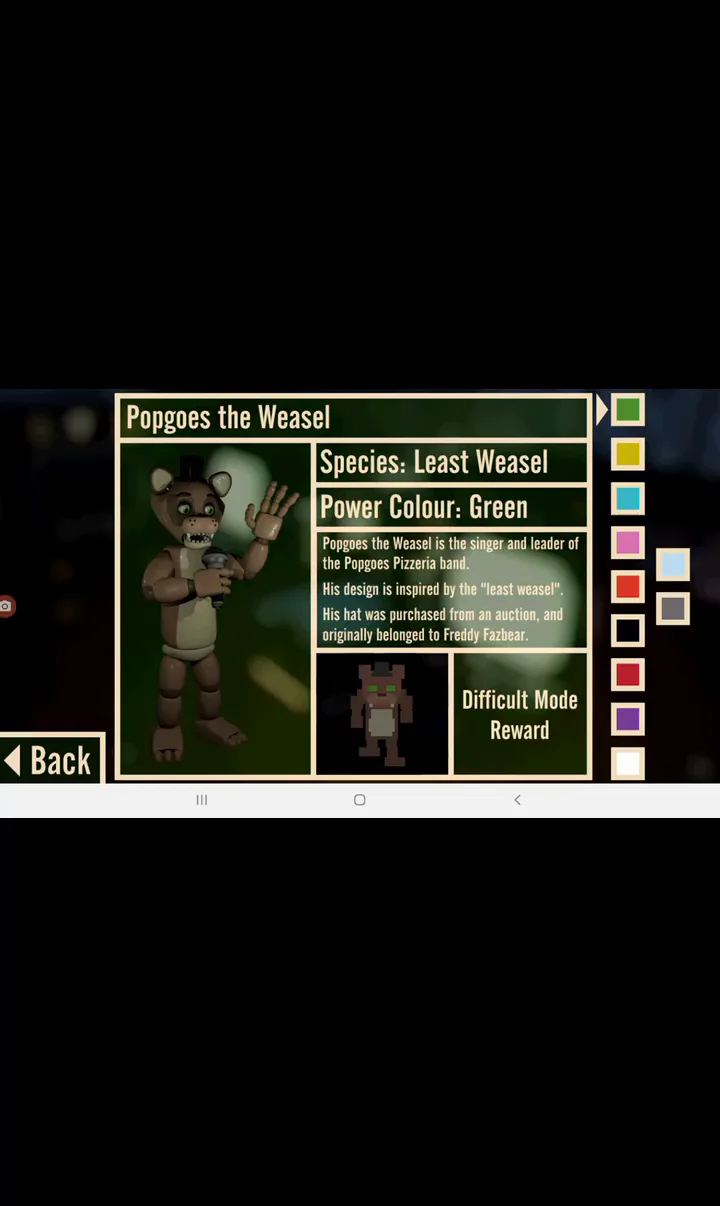Select the orange-red color swatch
The image size is (720, 1206).
(x=627, y=586)
